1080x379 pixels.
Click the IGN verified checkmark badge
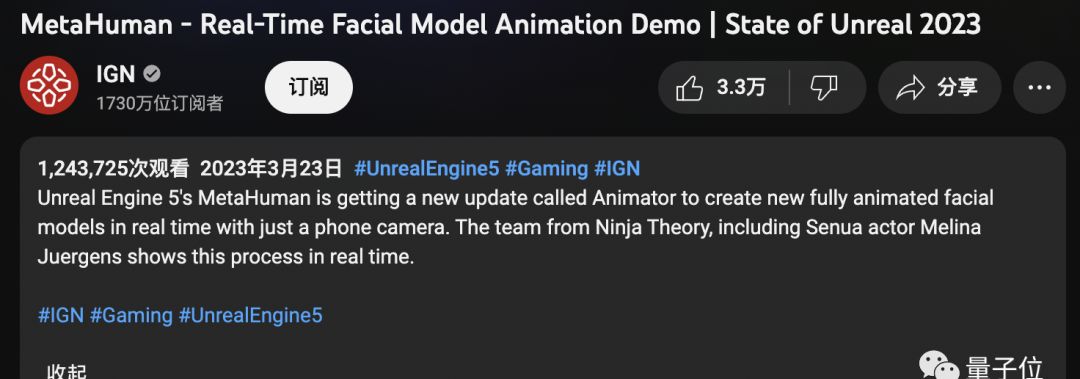152,73
